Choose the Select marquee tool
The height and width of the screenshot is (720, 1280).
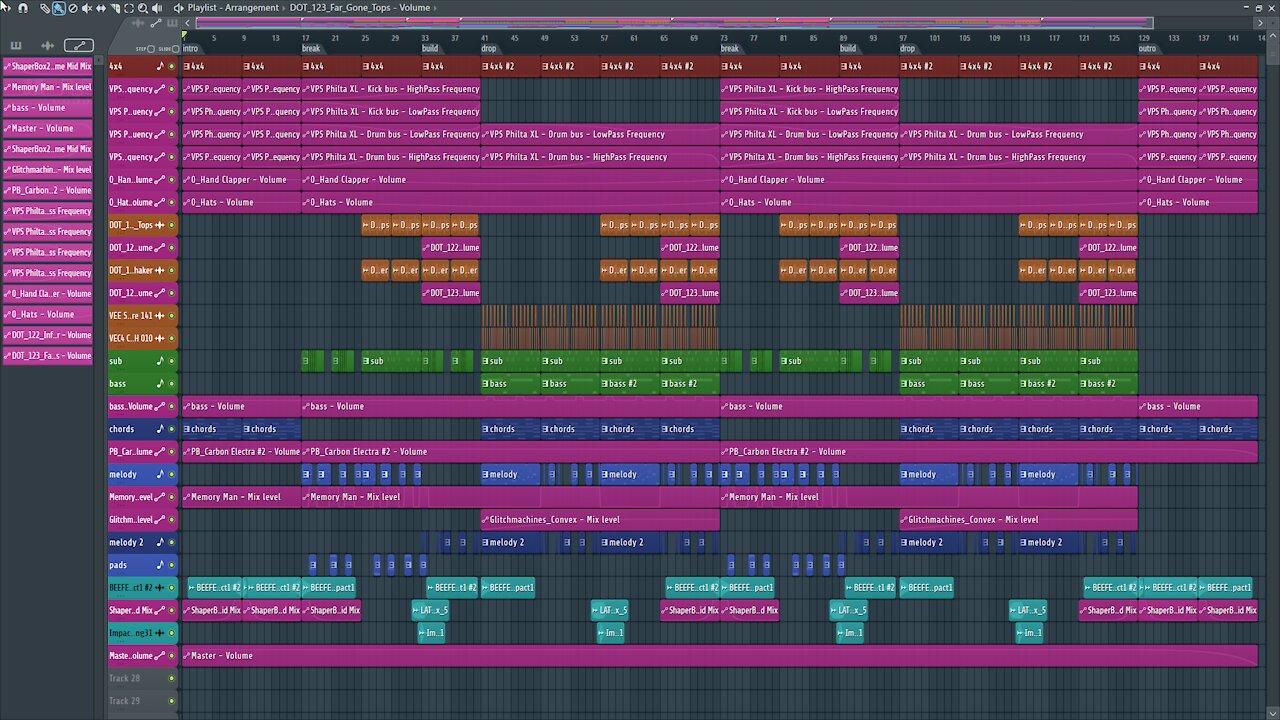[129, 8]
